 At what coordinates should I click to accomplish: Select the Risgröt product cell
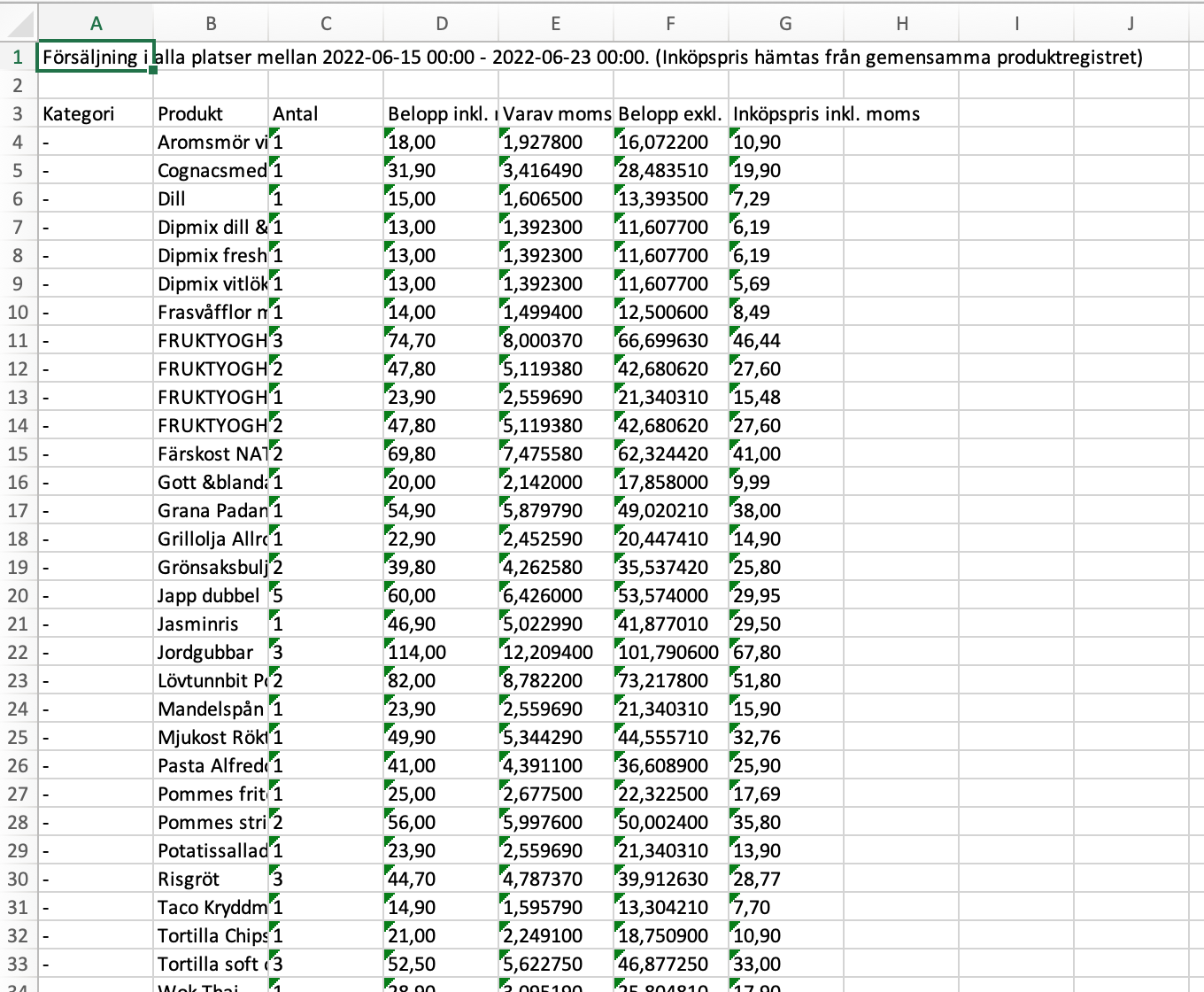tap(211, 879)
